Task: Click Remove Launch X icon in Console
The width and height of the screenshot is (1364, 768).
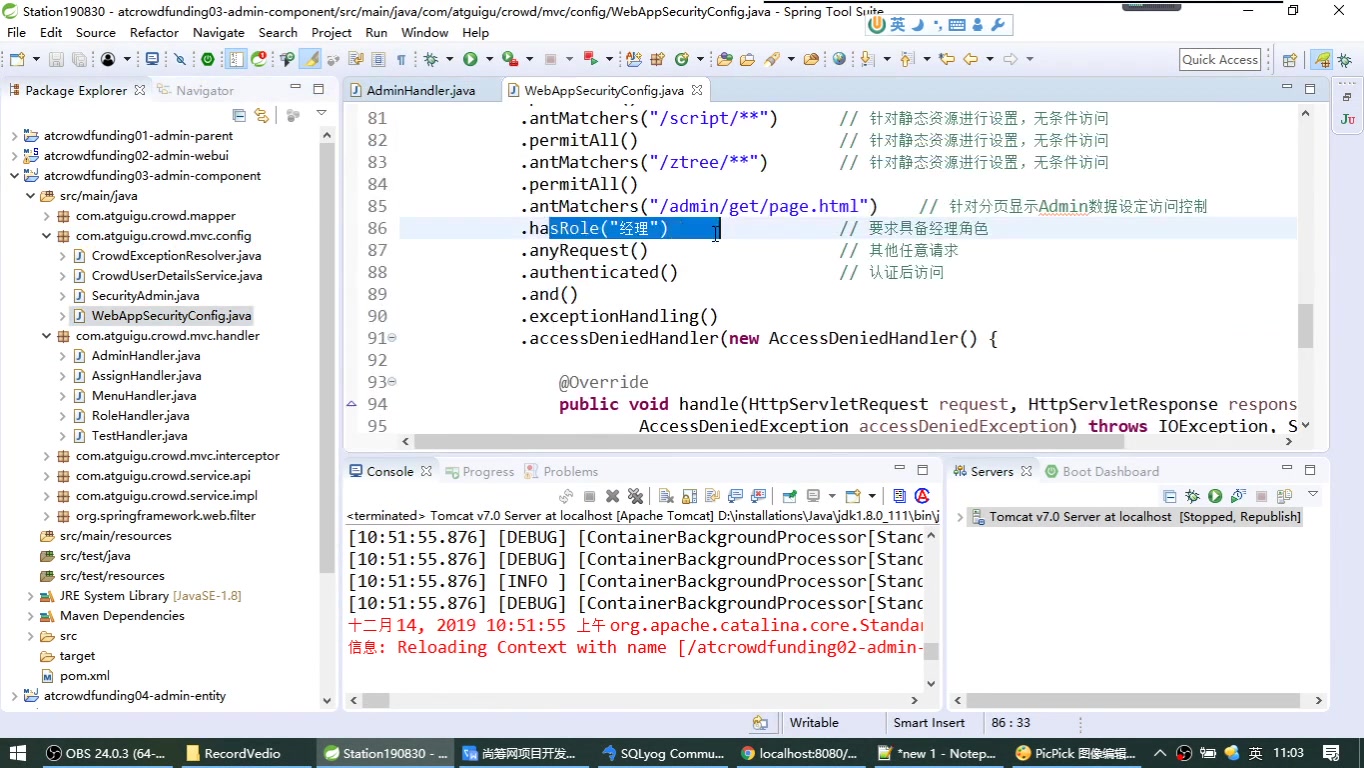Action: [612, 496]
